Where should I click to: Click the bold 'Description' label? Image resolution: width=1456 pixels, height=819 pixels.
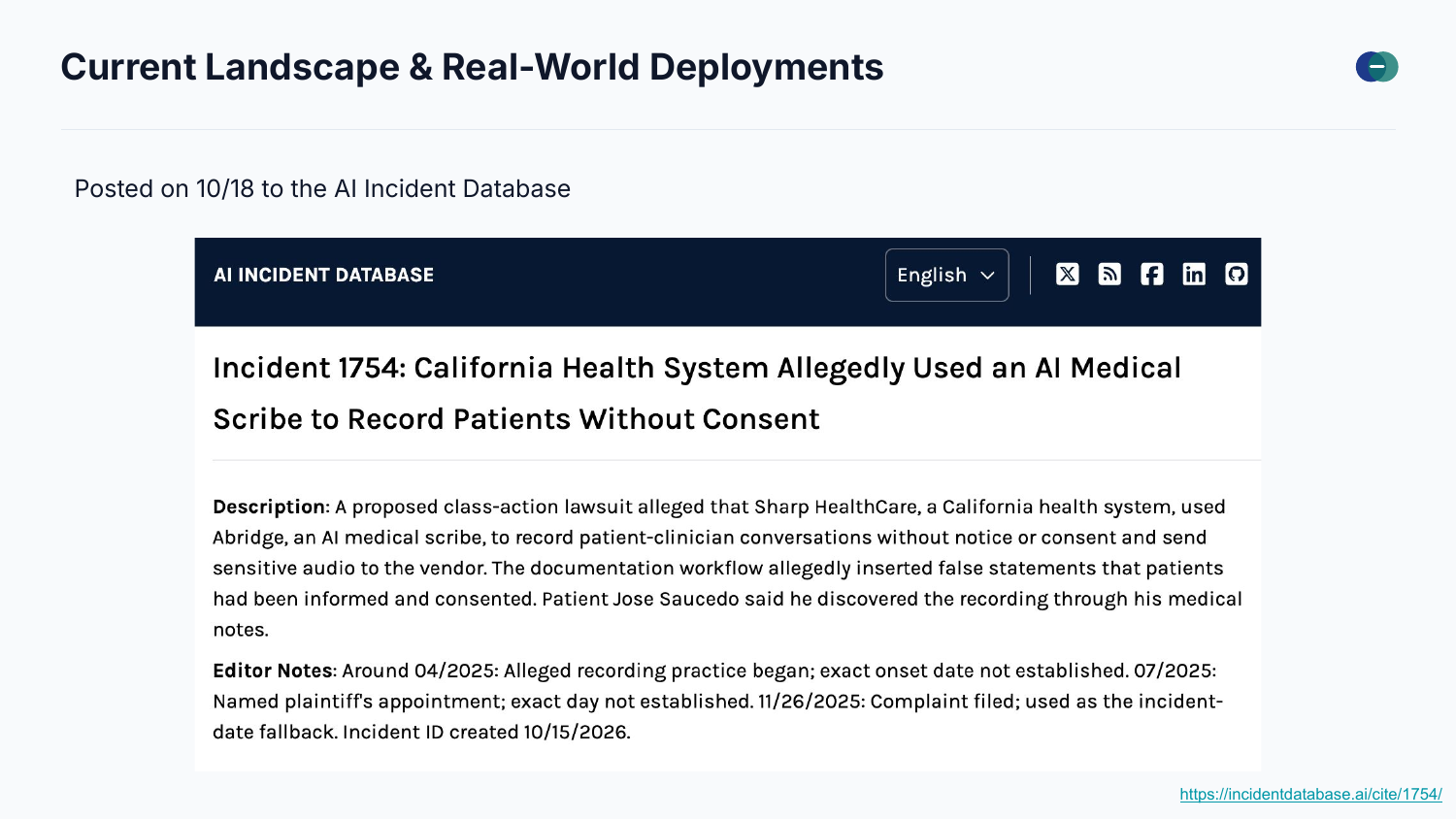[x=270, y=507]
